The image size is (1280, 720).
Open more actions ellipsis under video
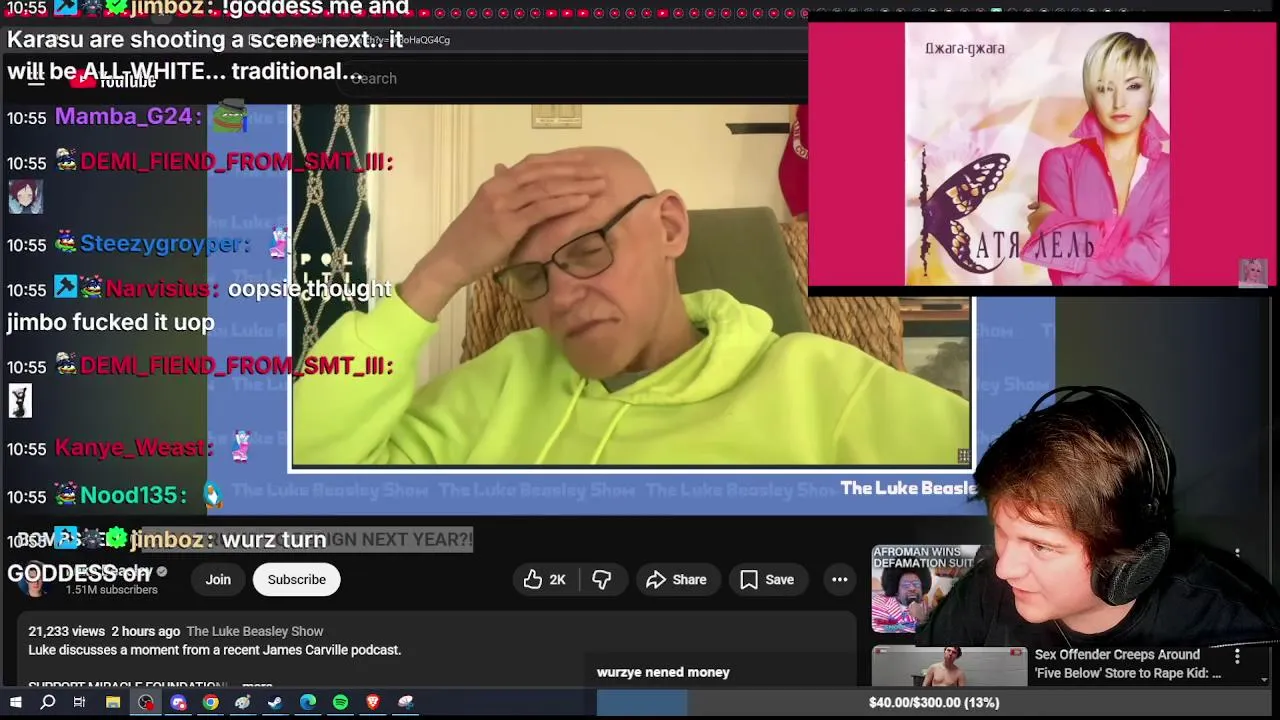(840, 580)
